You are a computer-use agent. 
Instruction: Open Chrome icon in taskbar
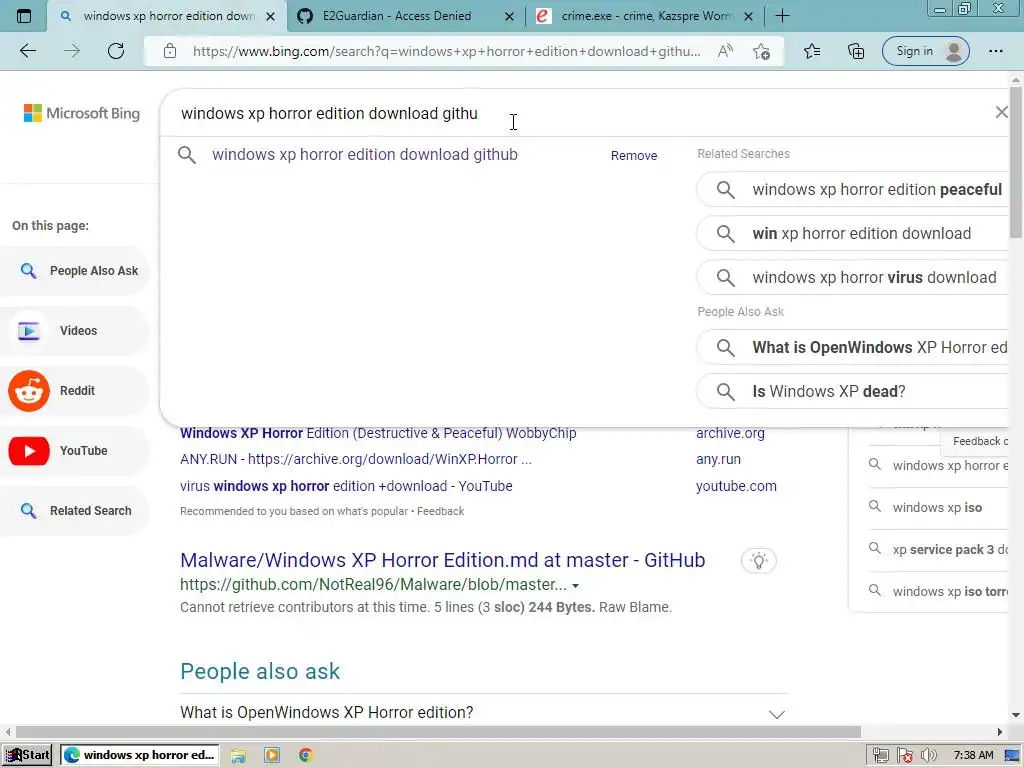click(305, 755)
